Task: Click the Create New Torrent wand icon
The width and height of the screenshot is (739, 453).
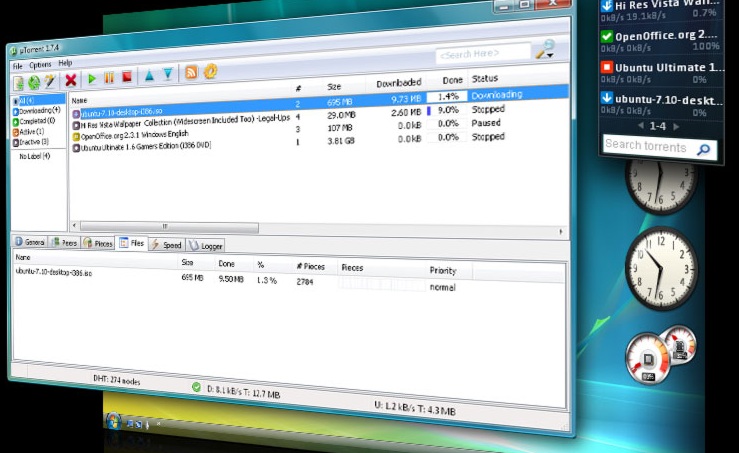Action: pyautogui.click(x=49, y=81)
